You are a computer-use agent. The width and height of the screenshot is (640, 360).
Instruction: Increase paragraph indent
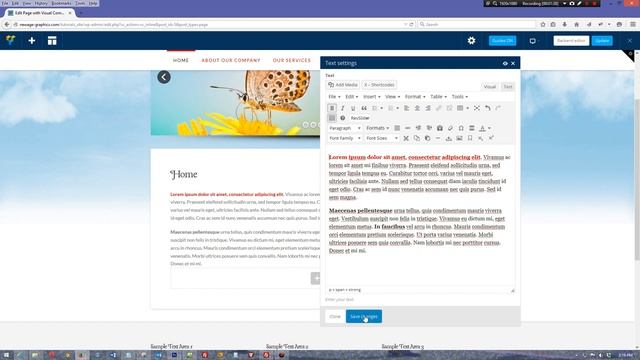coord(429,128)
